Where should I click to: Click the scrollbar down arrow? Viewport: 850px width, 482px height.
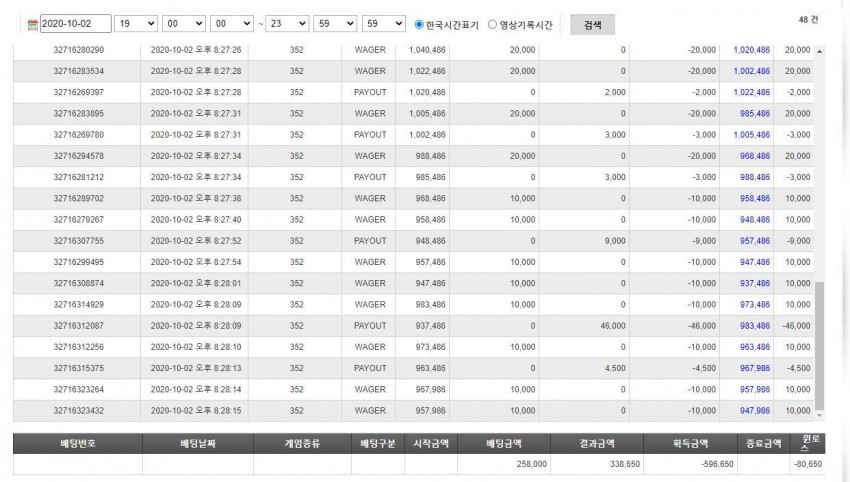(x=820, y=416)
